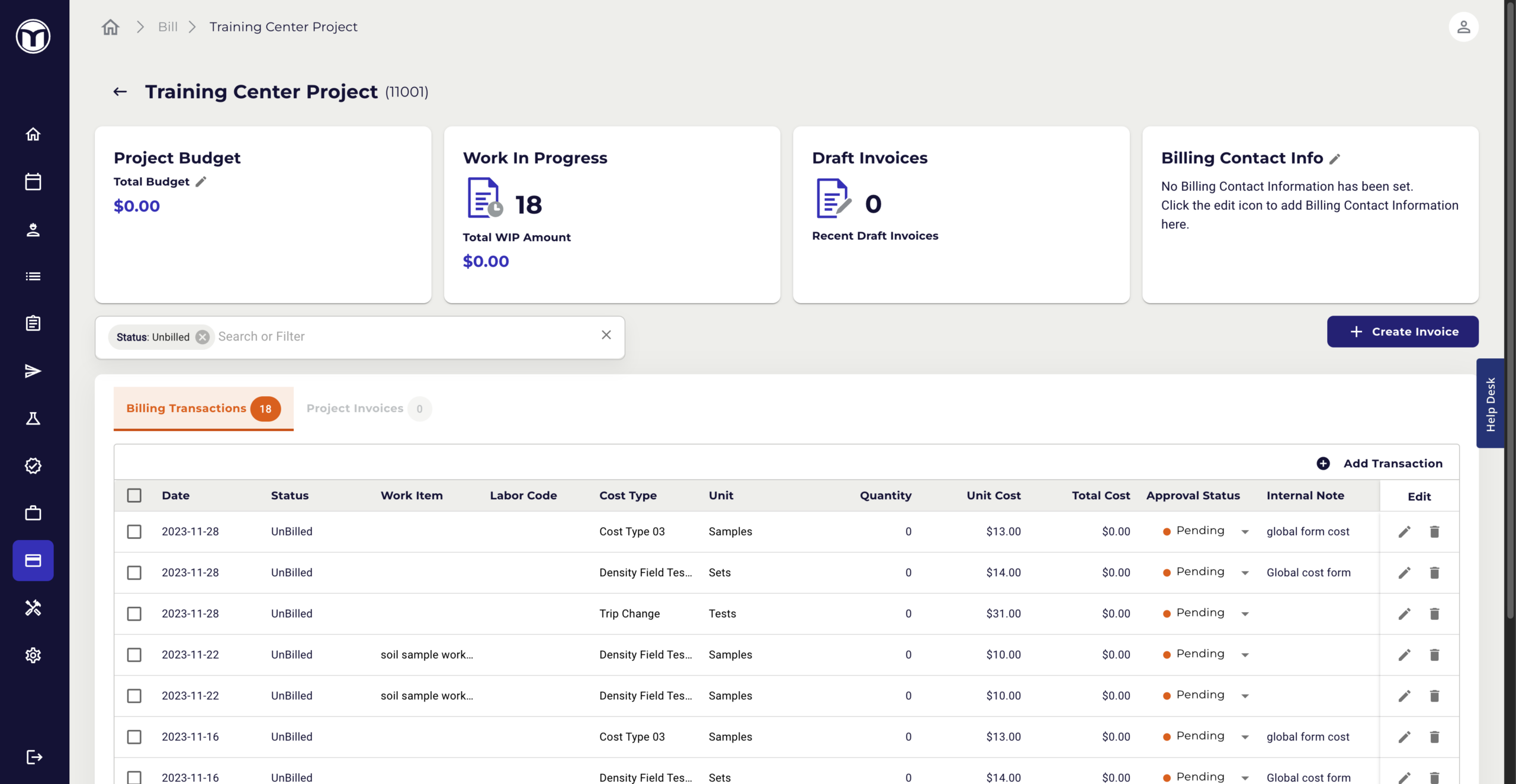This screenshot has width=1516, height=784.
Task: Sort by the Total Cost column header
Action: coord(1100,496)
